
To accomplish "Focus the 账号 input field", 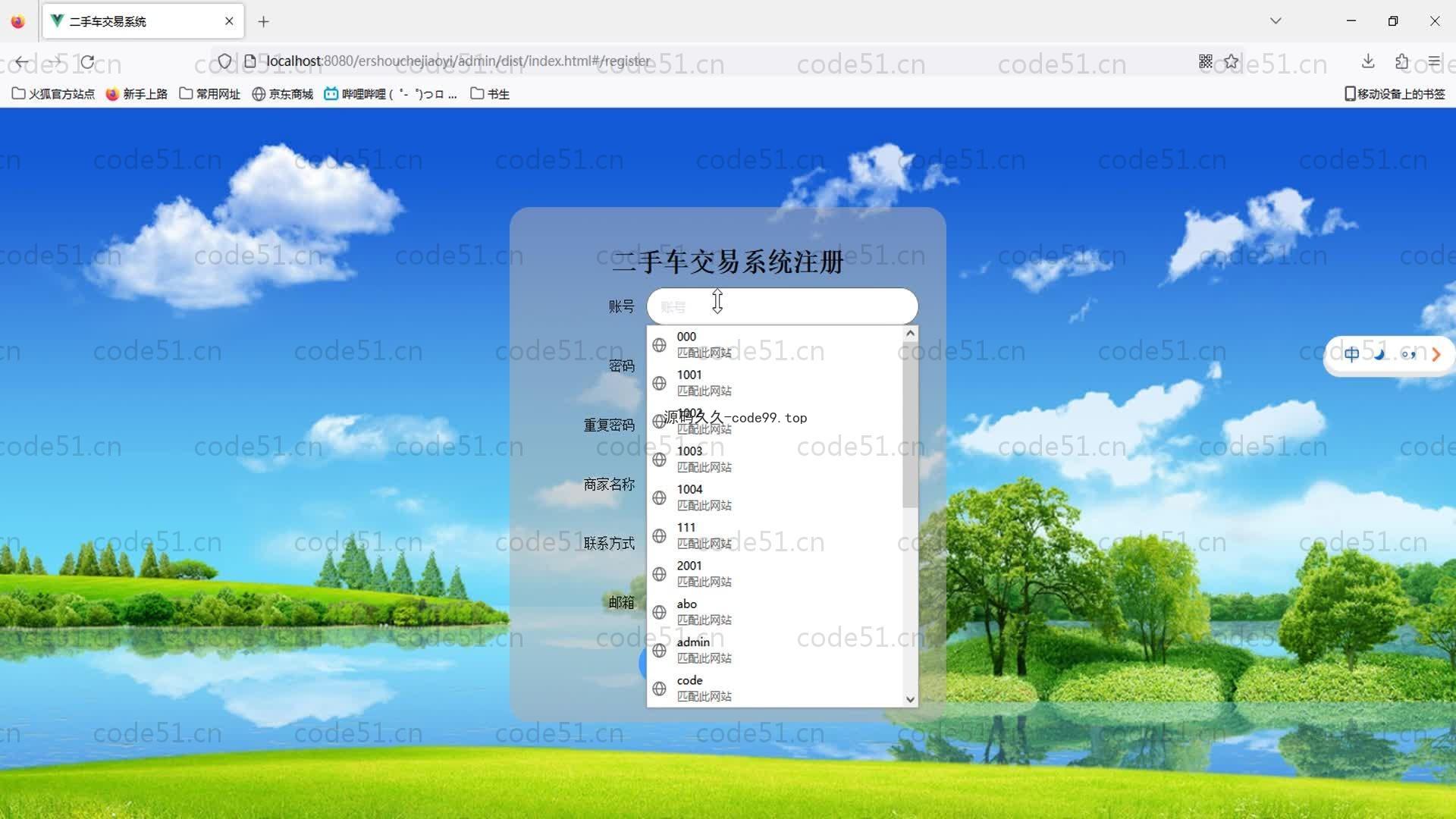I will 782,306.
